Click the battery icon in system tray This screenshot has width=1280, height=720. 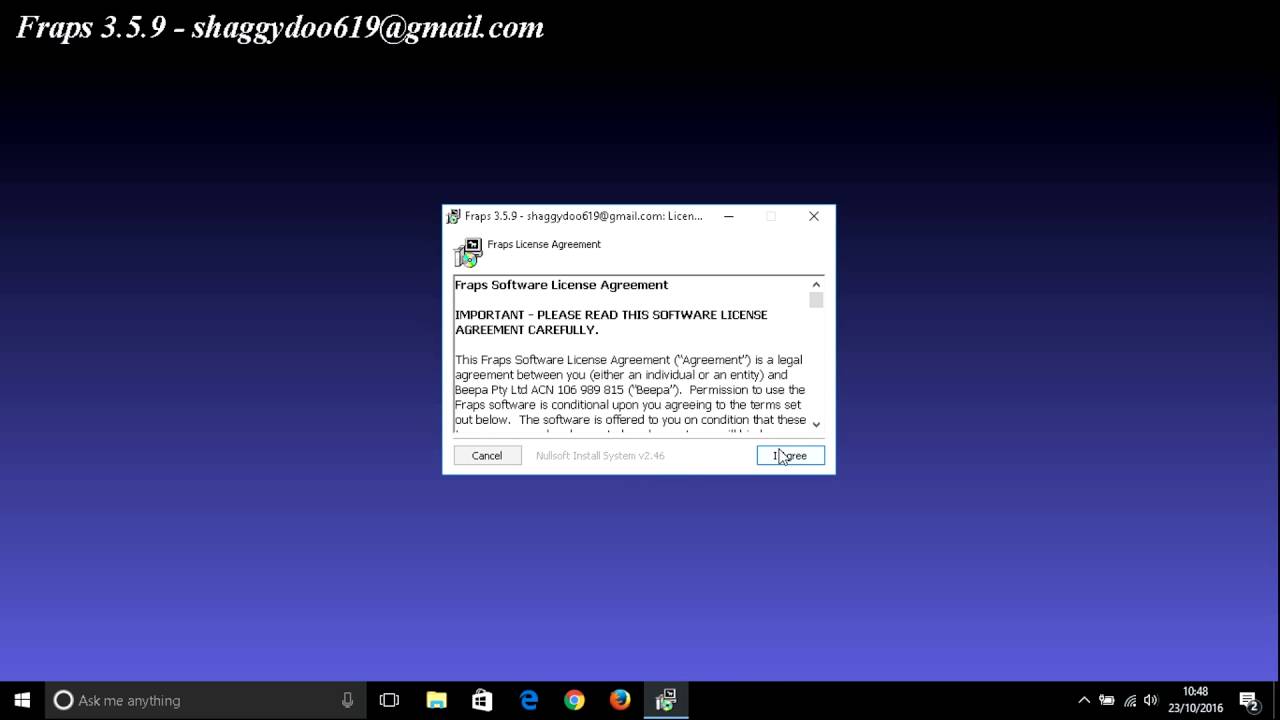click(x=1107, y=700)
